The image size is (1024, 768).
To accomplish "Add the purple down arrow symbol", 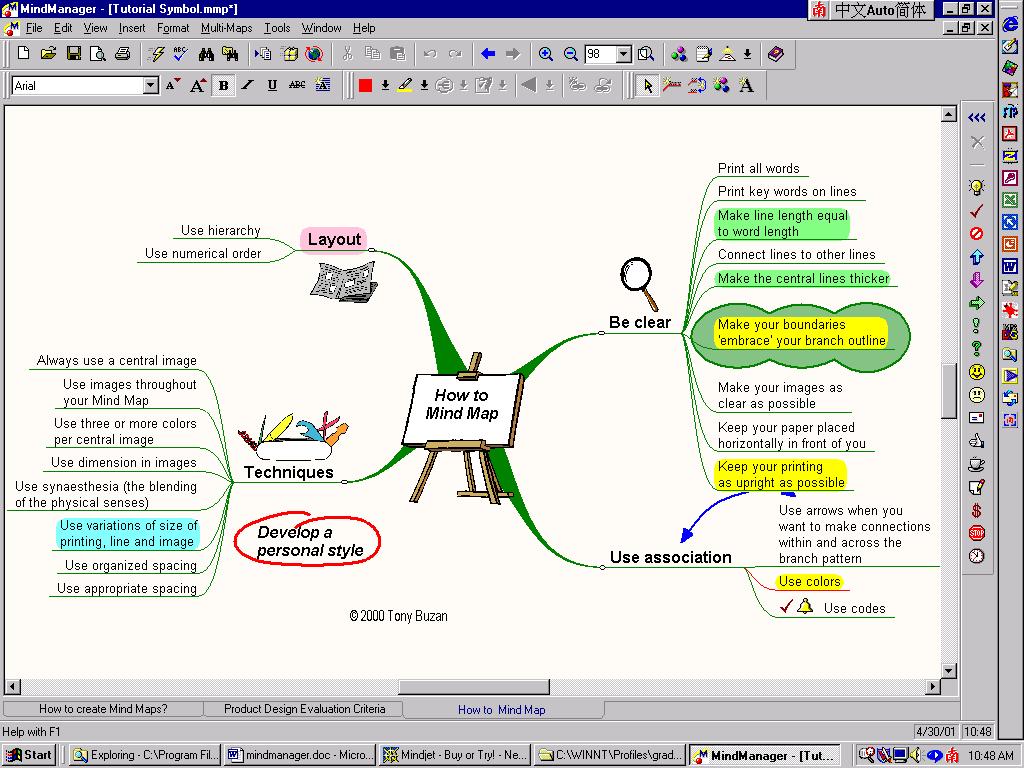I will tap(976, 280).
